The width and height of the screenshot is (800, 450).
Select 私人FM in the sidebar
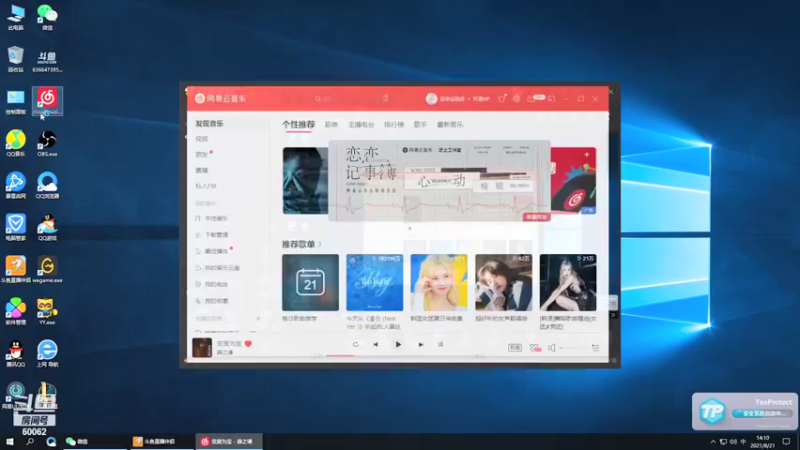(206, 186)
